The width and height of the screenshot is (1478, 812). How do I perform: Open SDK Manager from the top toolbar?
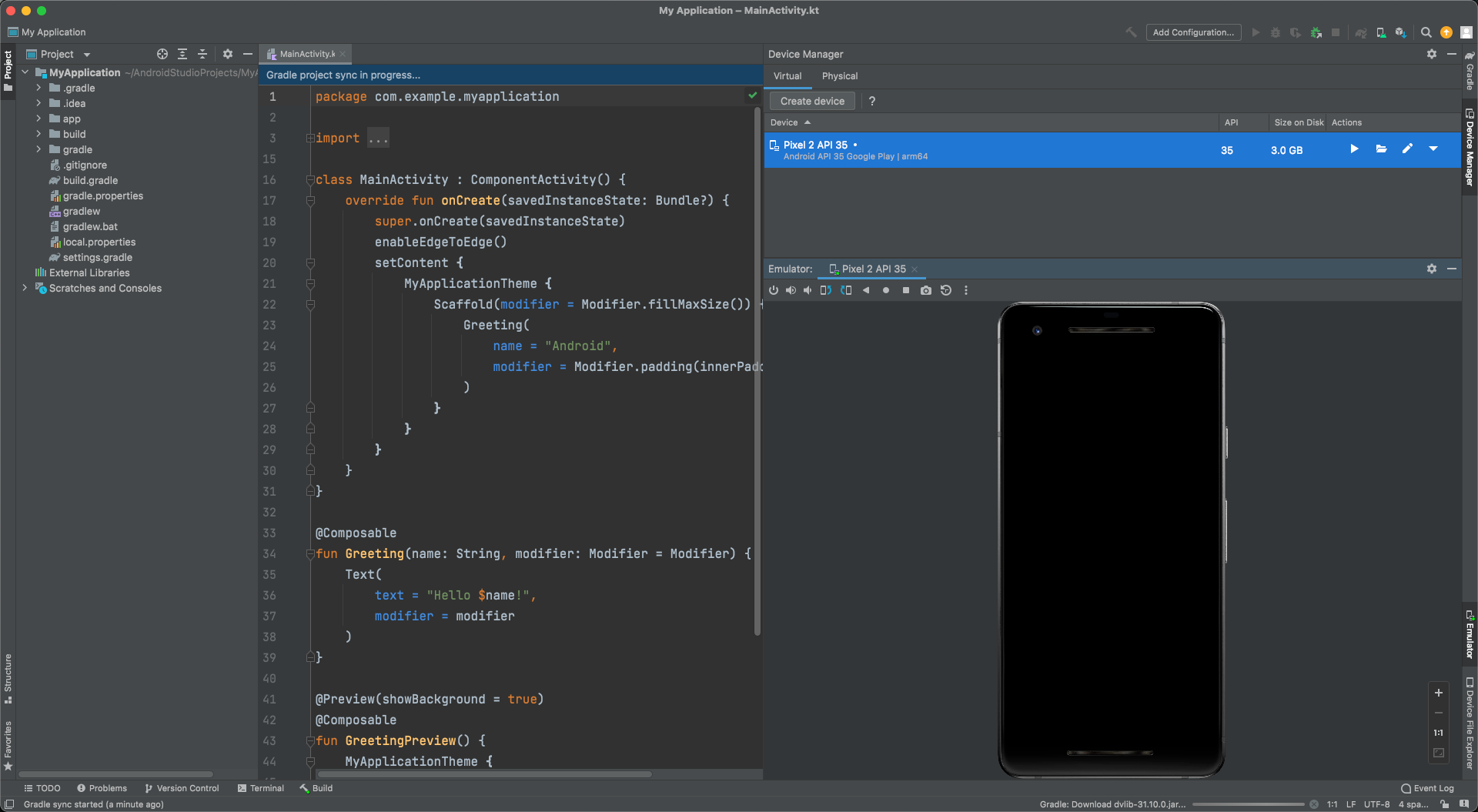1401,32
